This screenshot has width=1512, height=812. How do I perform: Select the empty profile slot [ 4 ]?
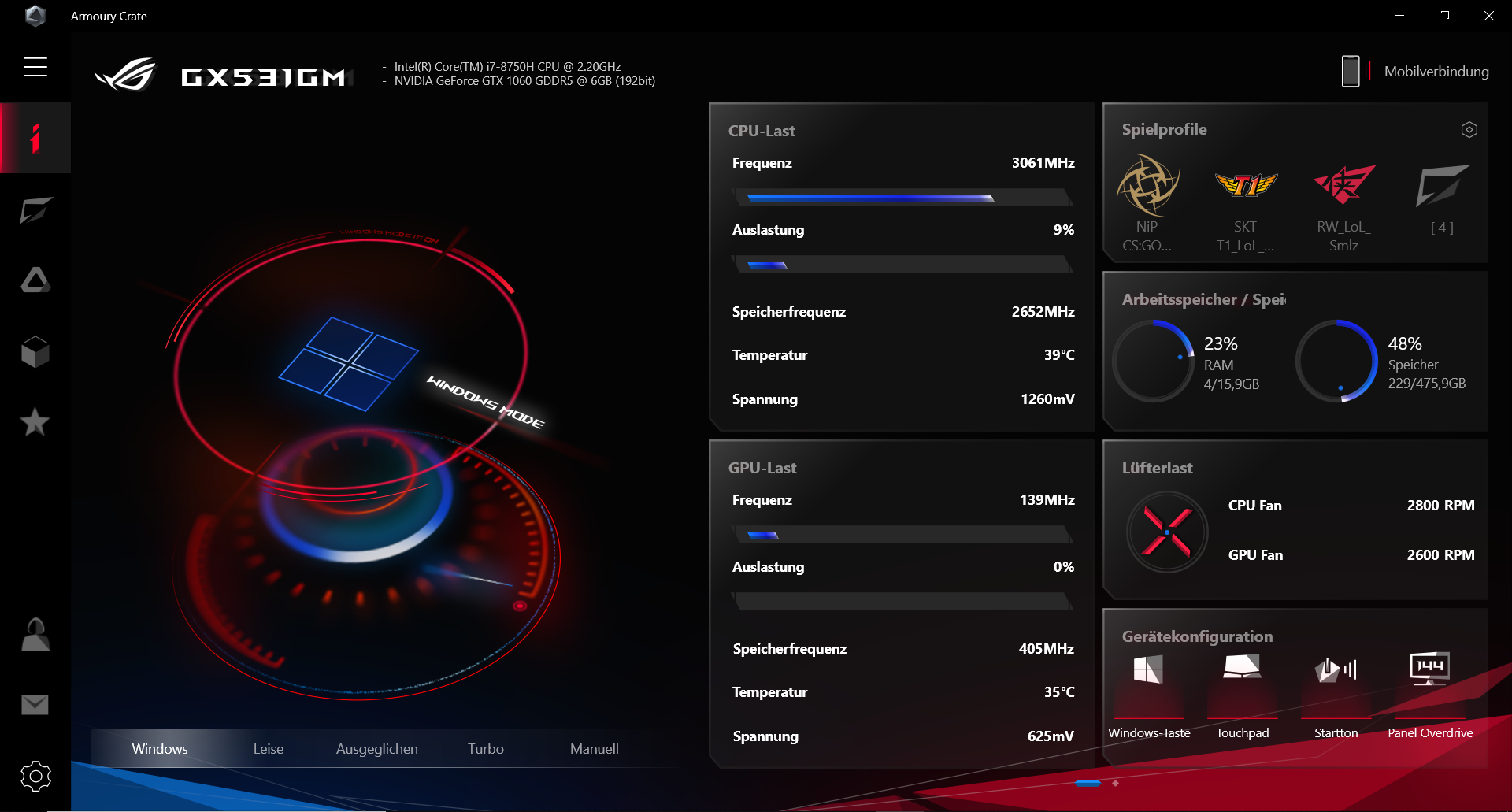pyautogui.click(x=1443, y=198)
